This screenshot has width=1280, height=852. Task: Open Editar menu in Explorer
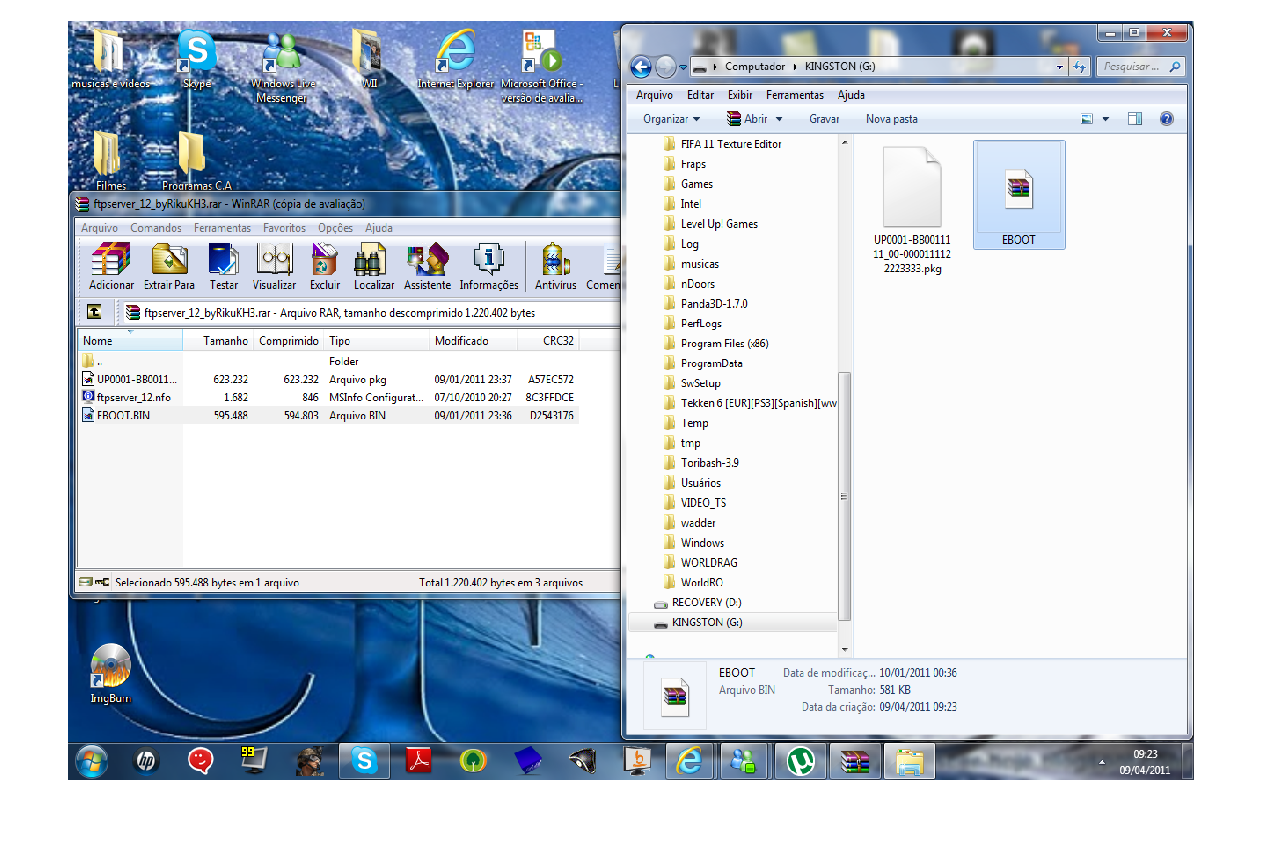coord(700,95)
